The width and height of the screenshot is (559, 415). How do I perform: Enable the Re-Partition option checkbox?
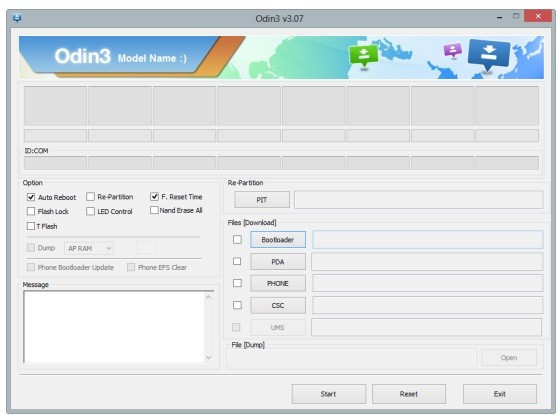point(91,197)
